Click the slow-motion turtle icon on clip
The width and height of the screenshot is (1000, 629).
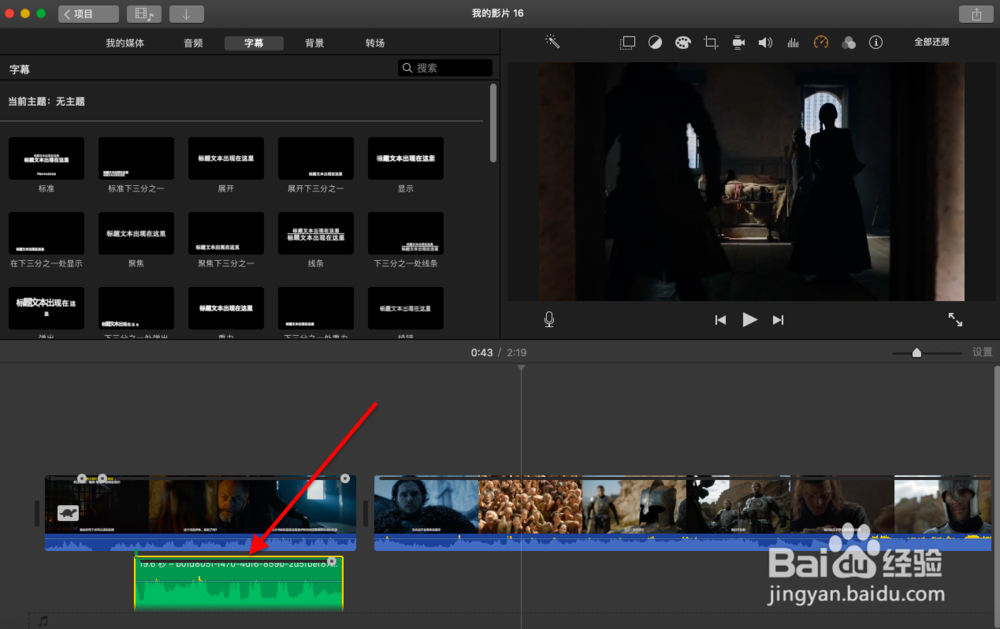[x=68, y=512]
